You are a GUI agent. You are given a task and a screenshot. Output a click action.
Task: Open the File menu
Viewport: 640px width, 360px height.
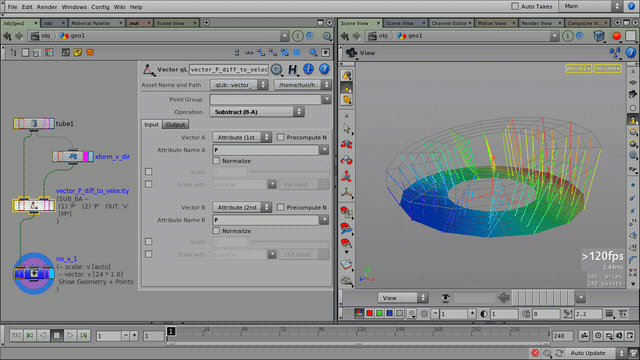coord(13,7)
